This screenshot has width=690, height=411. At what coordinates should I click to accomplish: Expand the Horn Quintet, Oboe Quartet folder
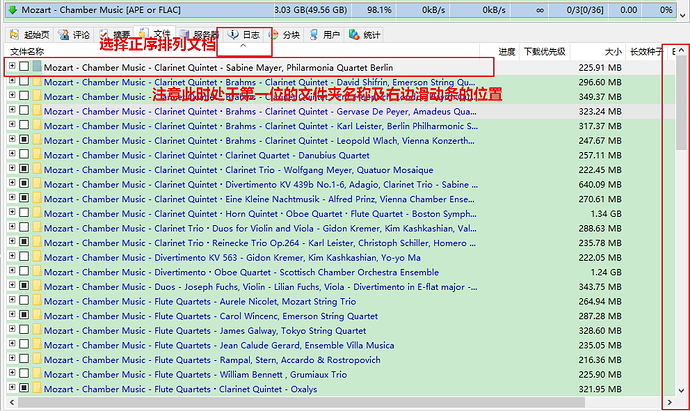pyautogui.click(x=12, y=212)
